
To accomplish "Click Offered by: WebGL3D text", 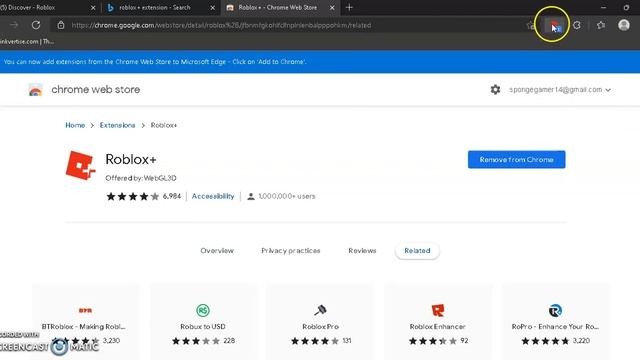I will [141, 178].
